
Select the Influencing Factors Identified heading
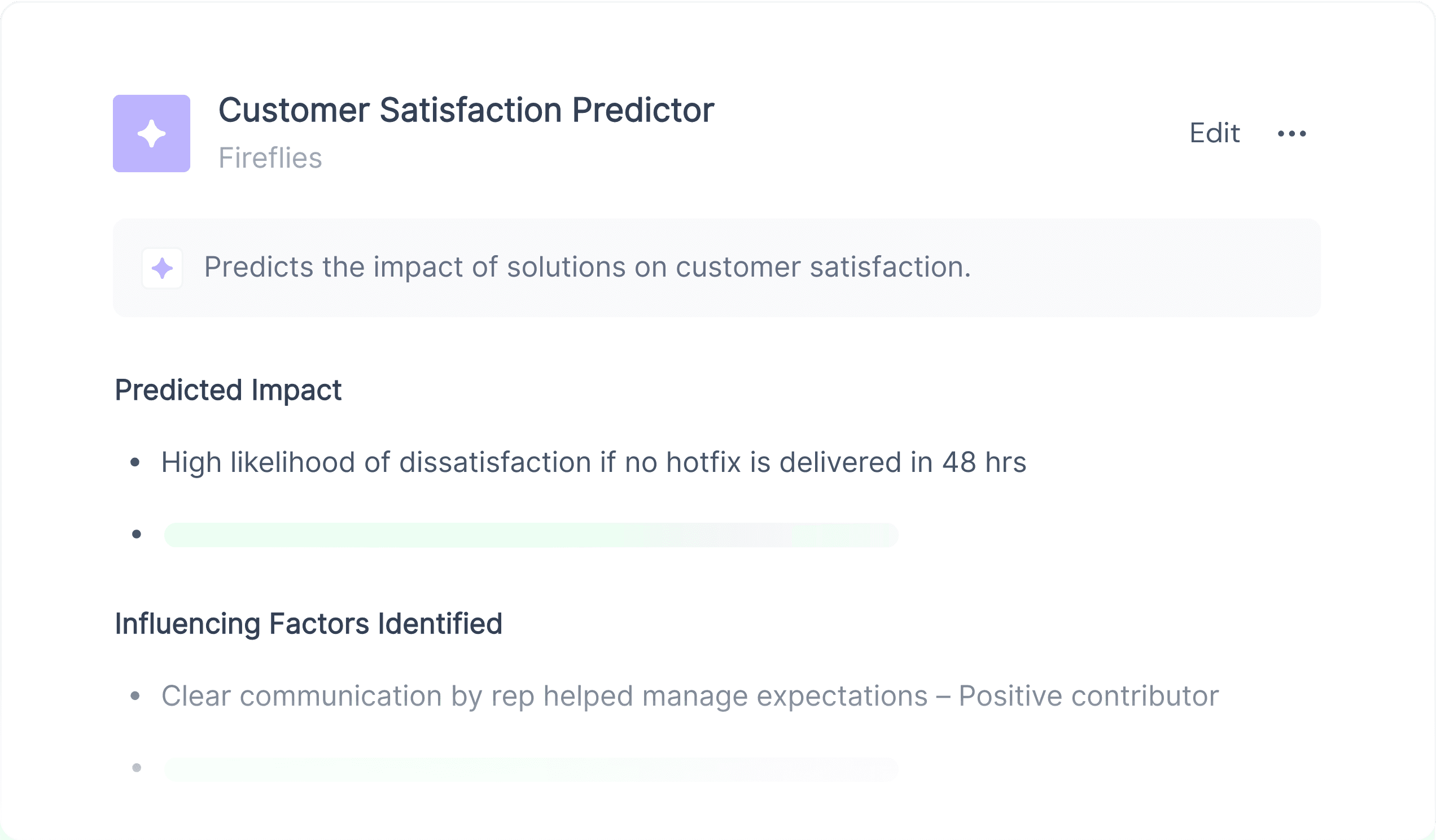click(x=308, y=623)
